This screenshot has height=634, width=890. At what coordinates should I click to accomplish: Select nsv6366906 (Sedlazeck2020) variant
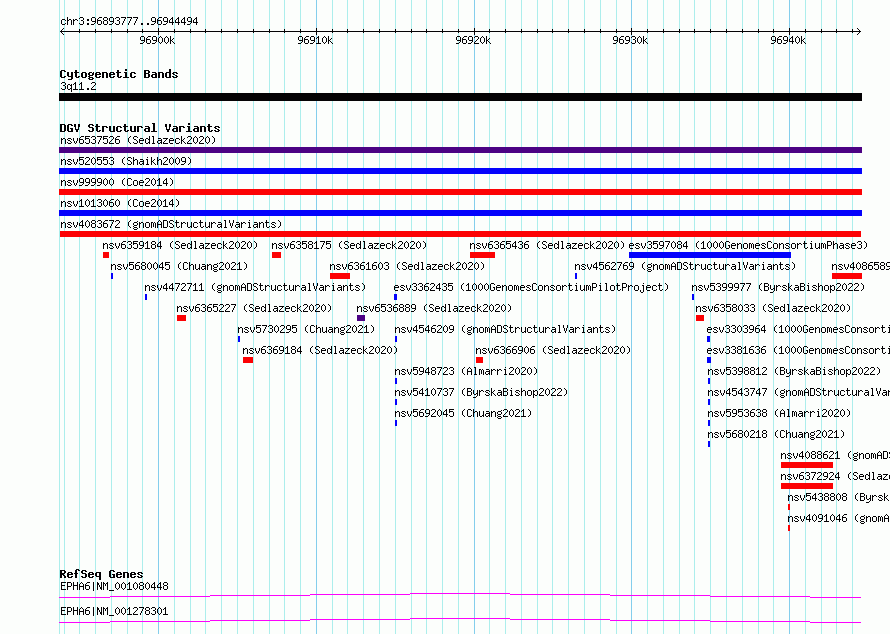coord(553,350)
